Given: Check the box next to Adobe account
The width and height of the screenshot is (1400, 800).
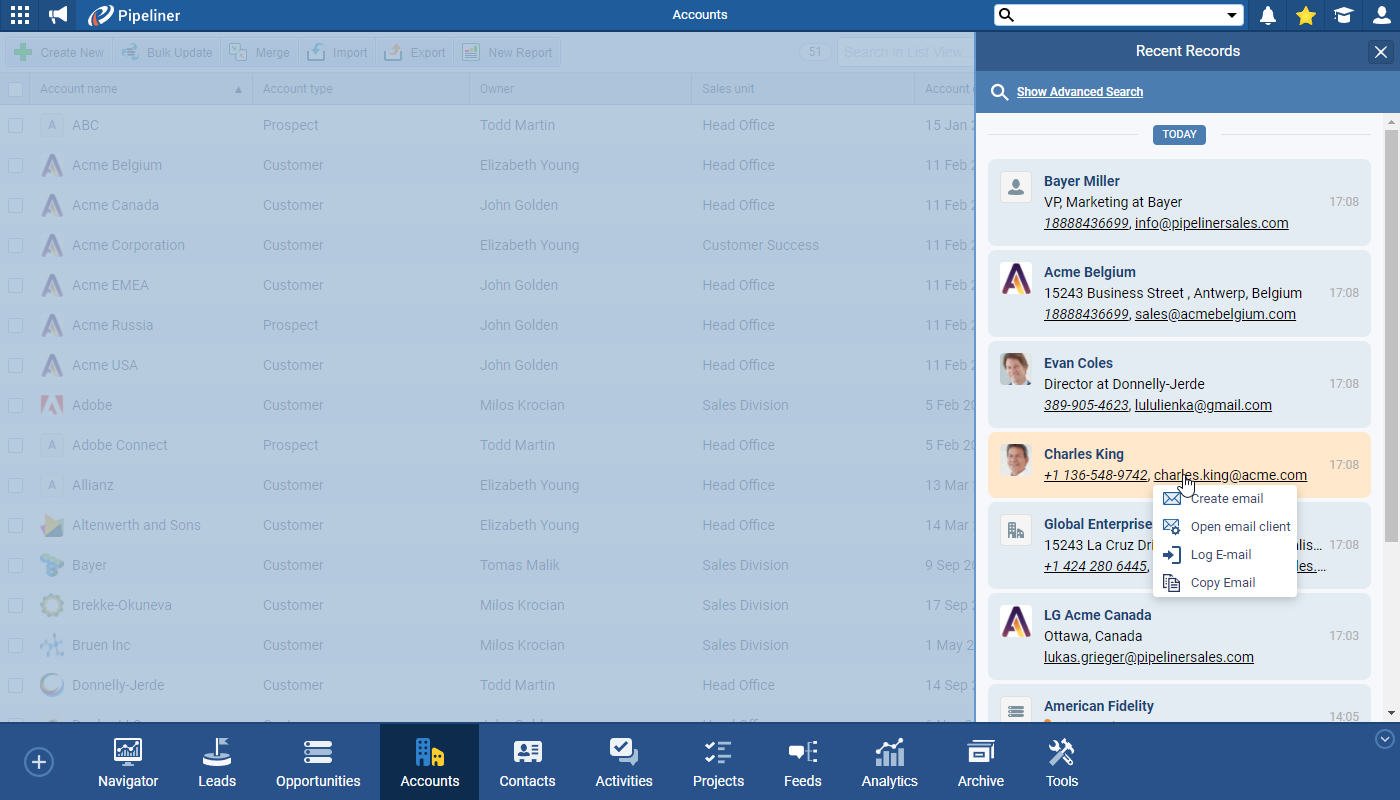Looking at the screenshot, I should (16, 405).
